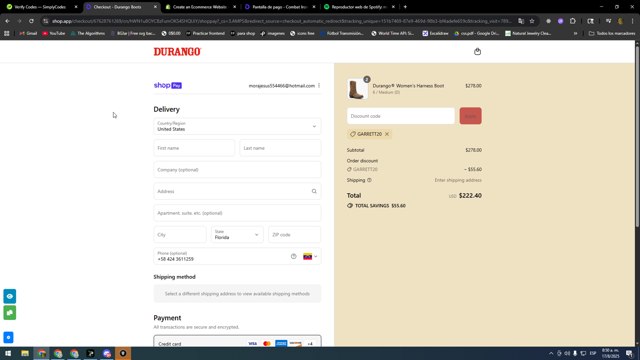Viewport: 640px width, 360px height.
Task: Show hidden tray icons chevron
Action: click(551, 353)
